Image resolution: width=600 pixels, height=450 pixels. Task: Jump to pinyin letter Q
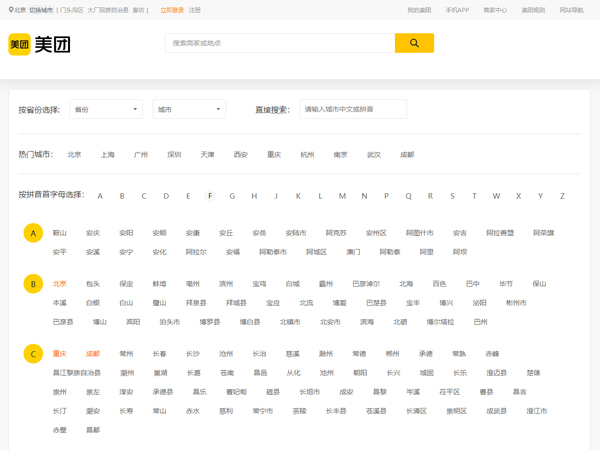(x=408, y=196)
